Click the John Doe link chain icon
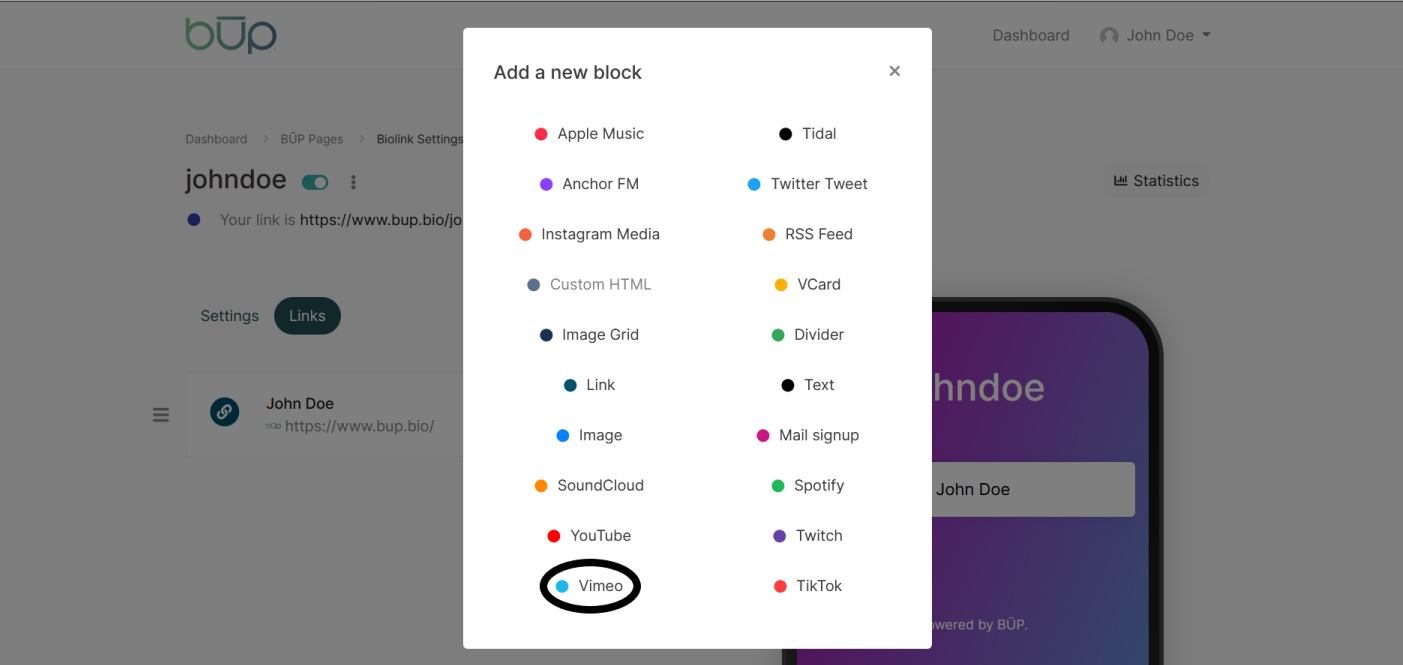The width and height of the screenshot is (1403, 665). (x=225, y=411)
